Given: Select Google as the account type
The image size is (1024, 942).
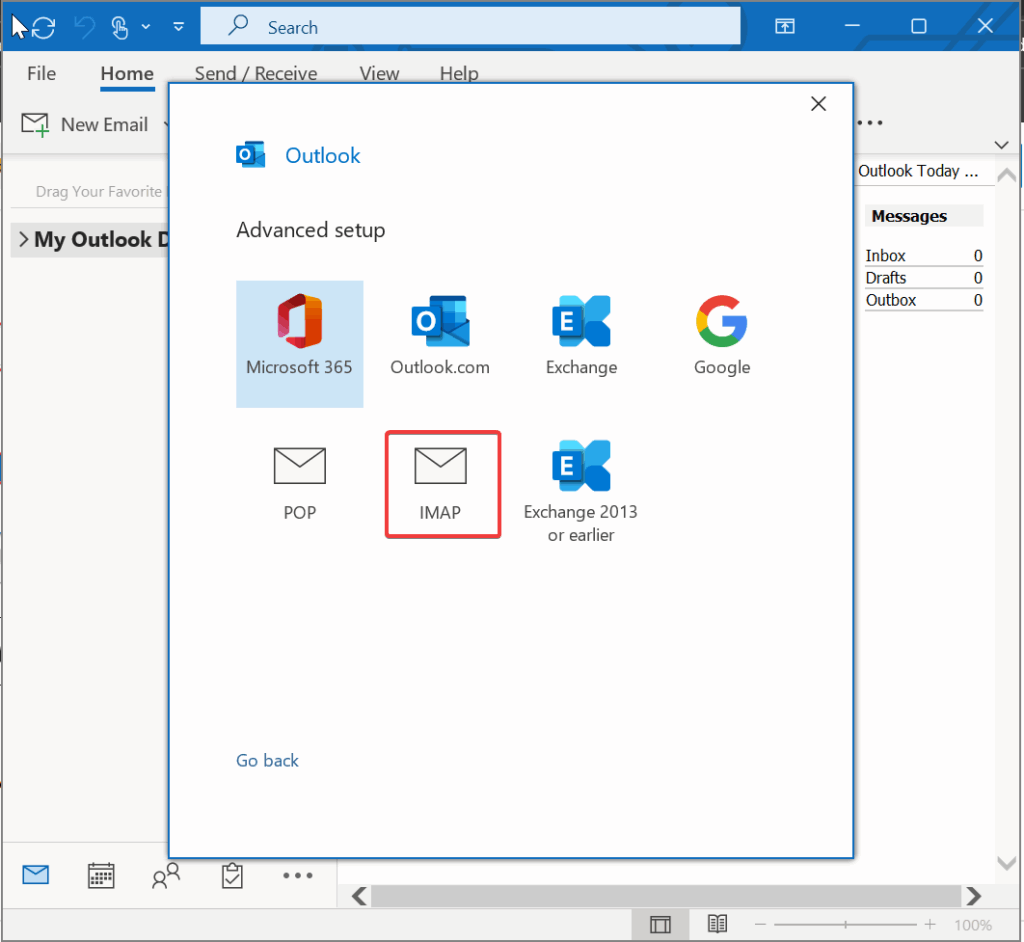Looking at the screenshot, I should pos(722,337).
